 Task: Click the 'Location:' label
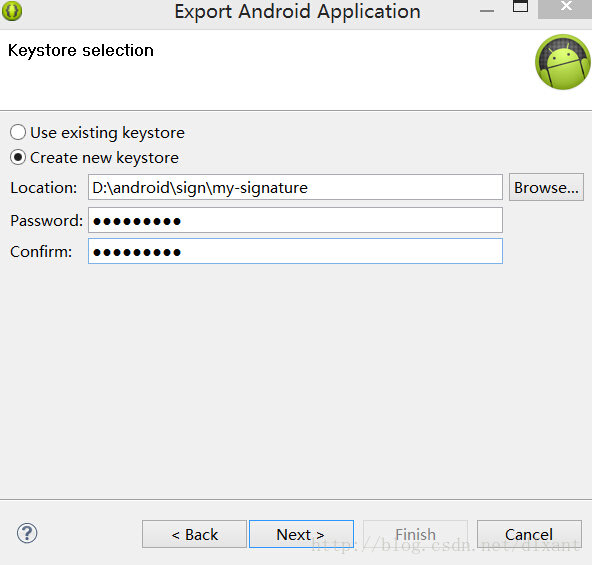pos(44,188)
